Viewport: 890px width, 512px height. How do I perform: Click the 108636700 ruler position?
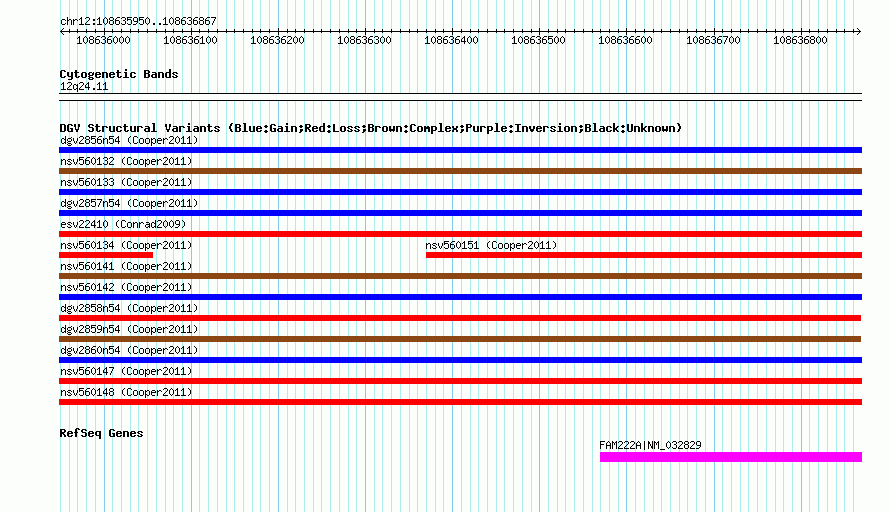click(713, 40)
